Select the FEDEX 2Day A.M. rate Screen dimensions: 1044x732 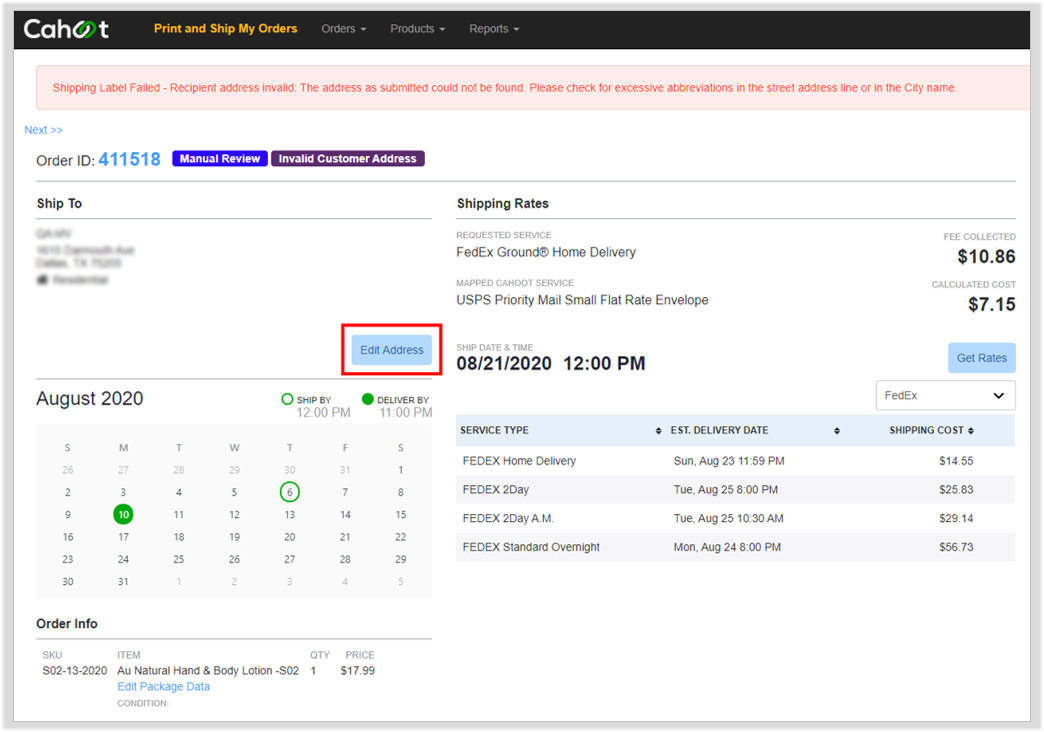pyautogui.click(x=735, y=518)
